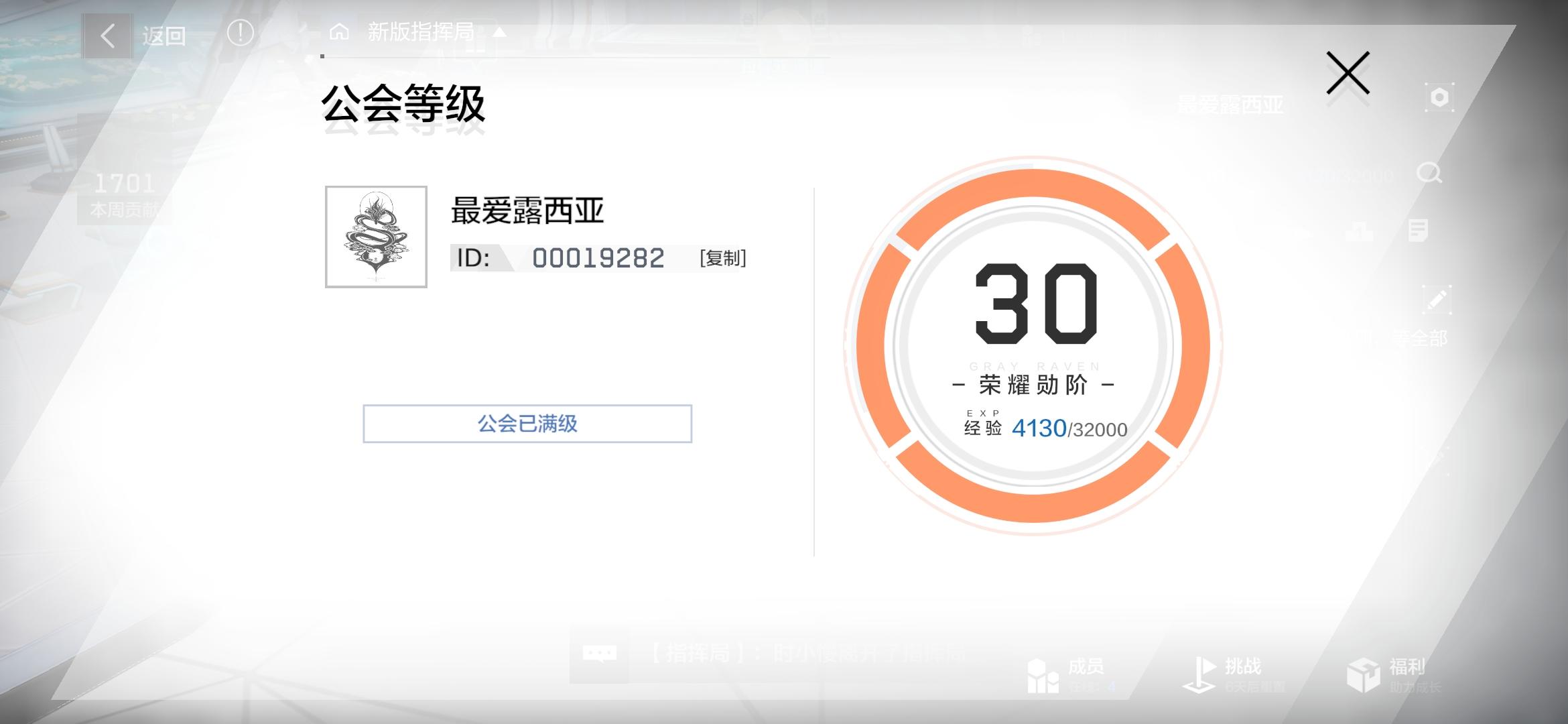Copy the guild ID with [复制]
Image resolution: width=1568 pixels, height=724 pixels.
coord(722,258)
